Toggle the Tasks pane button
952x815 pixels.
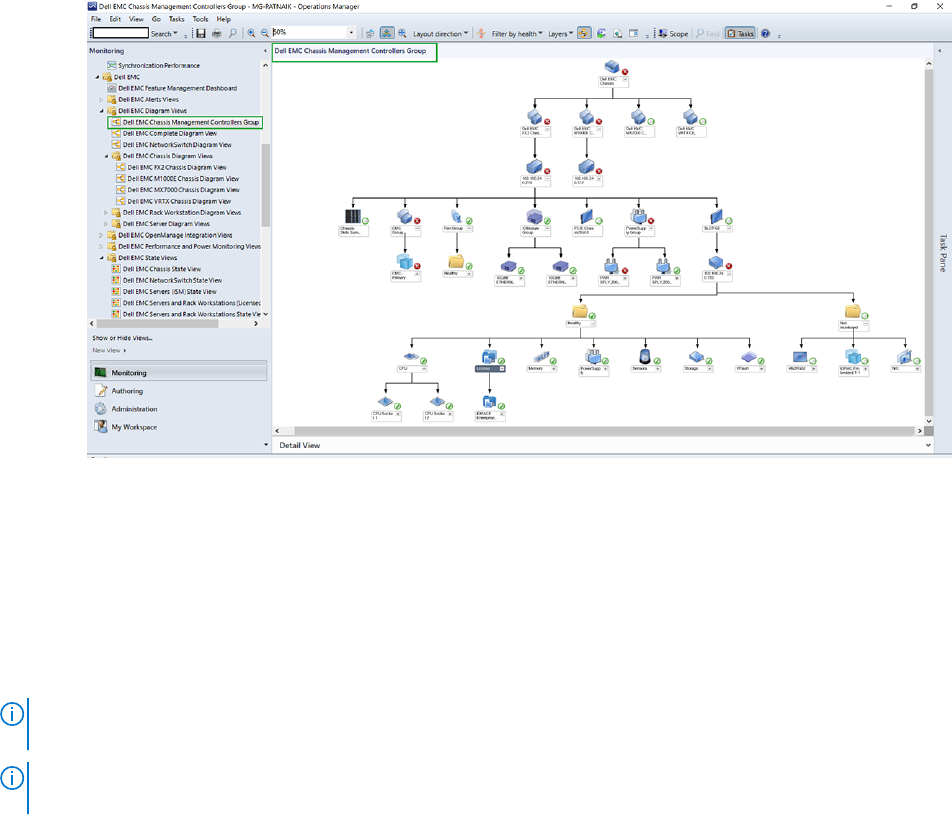(x=740, y=33)
